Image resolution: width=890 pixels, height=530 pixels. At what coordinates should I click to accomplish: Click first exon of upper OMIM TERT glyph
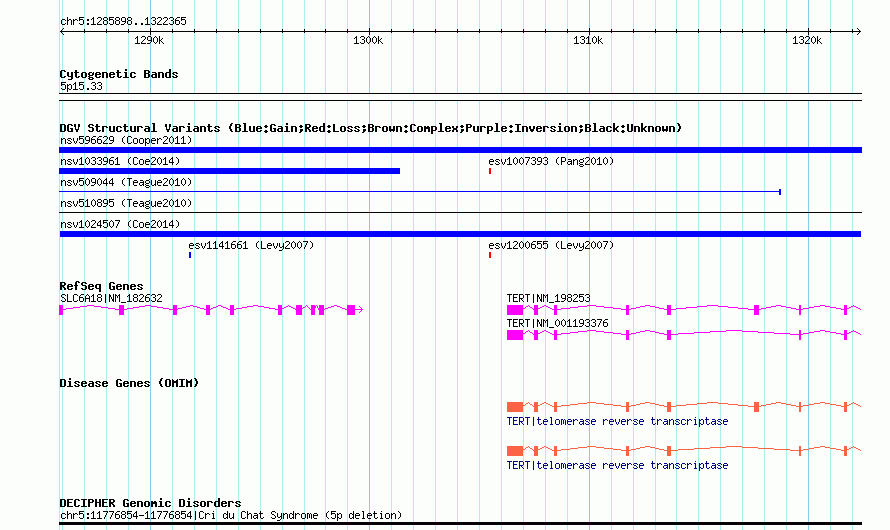click(515, 407)
